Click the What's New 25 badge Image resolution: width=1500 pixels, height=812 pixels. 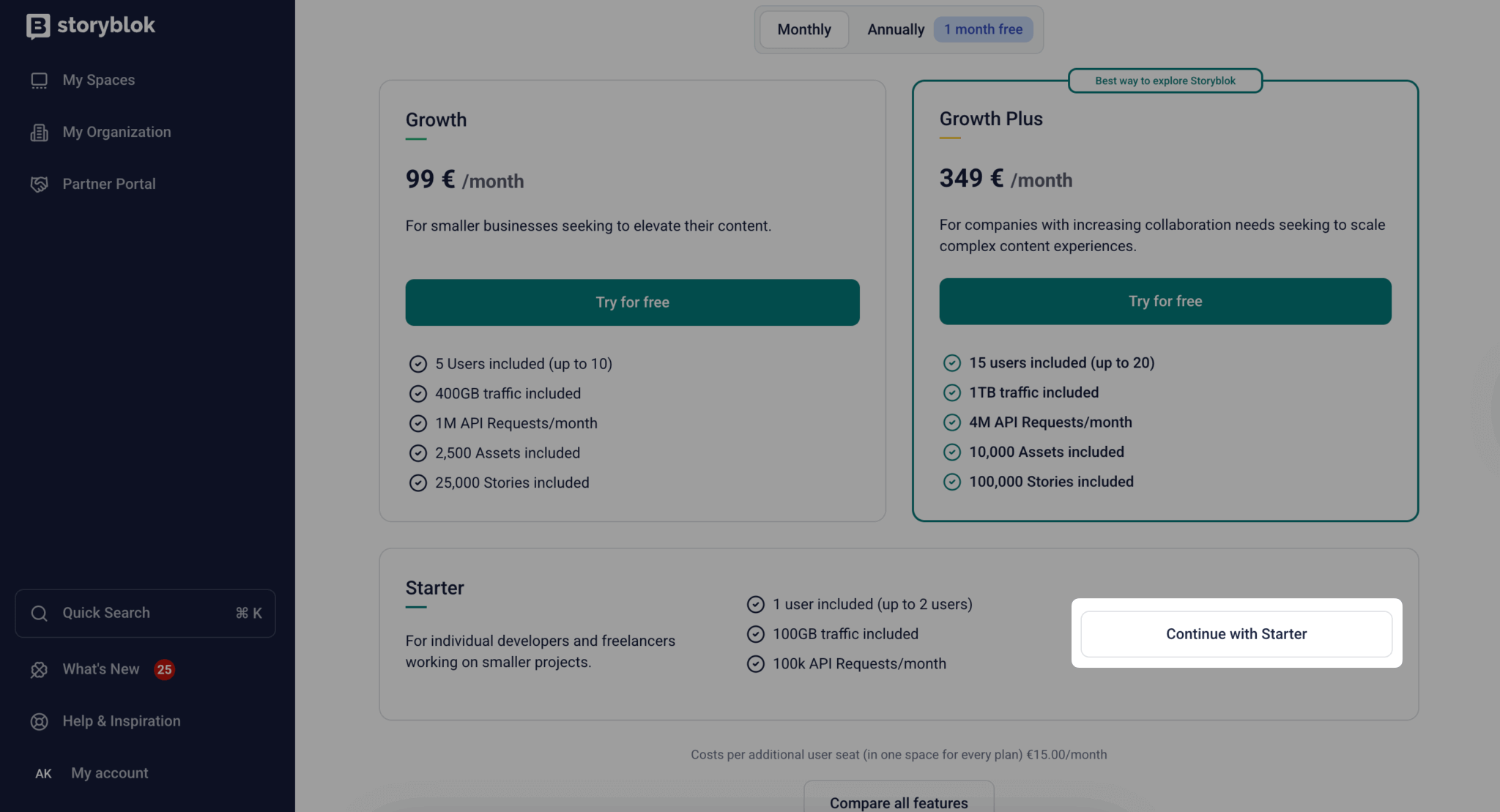[x=164, y=670]
